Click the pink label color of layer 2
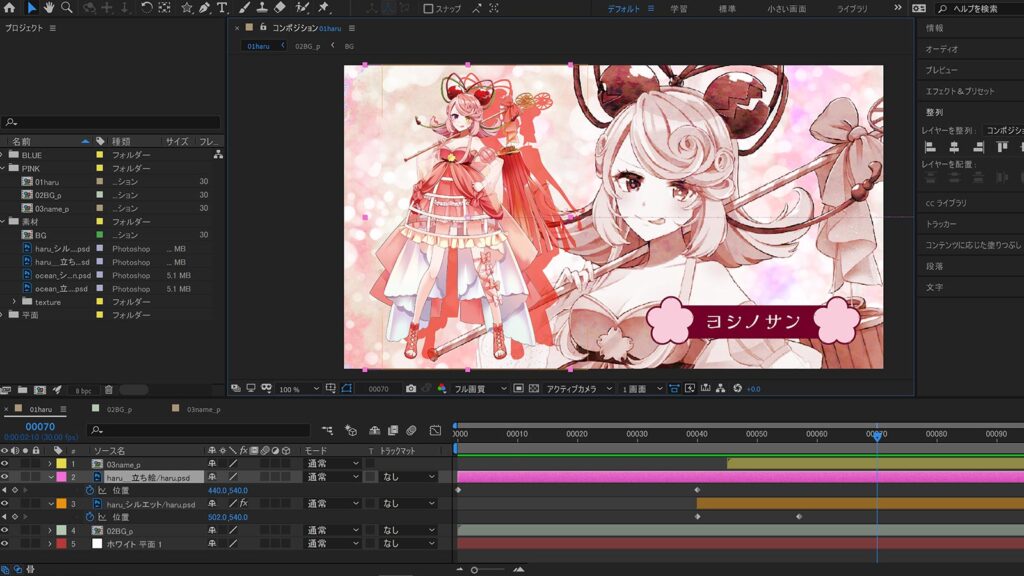 tap(61, 477)
